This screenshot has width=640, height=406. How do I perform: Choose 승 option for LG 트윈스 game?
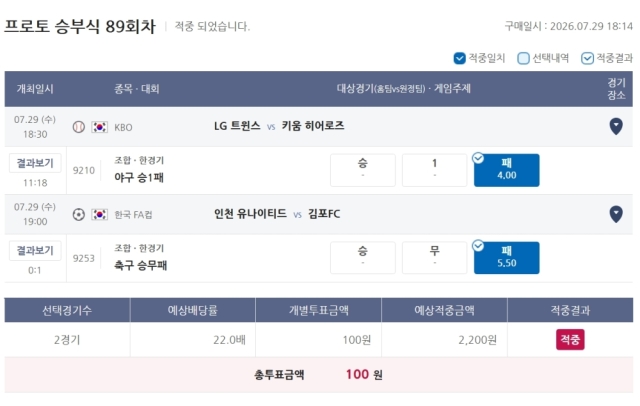[x=362, y=170]
